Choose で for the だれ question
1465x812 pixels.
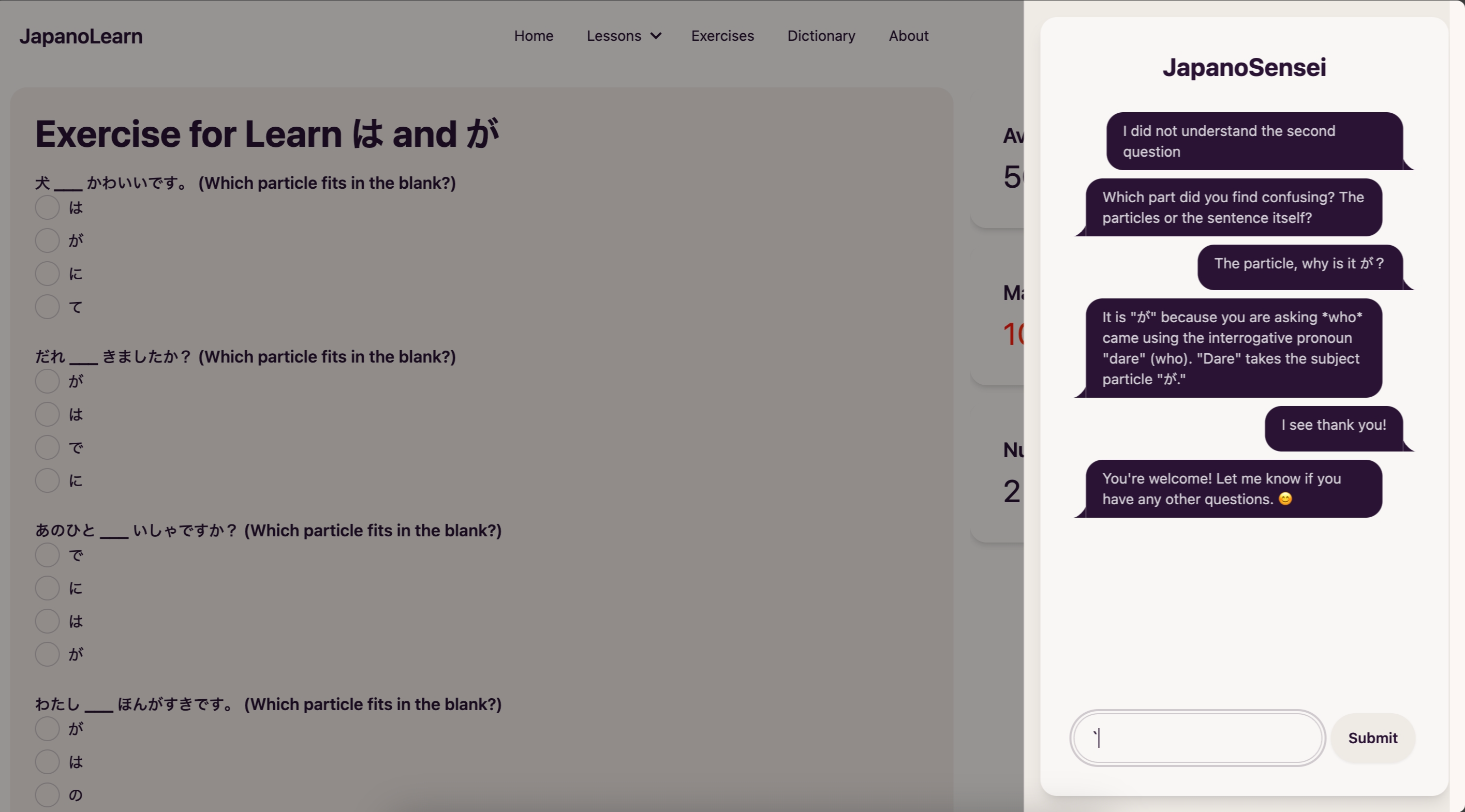pyautogui.click(x=47, y=448)
